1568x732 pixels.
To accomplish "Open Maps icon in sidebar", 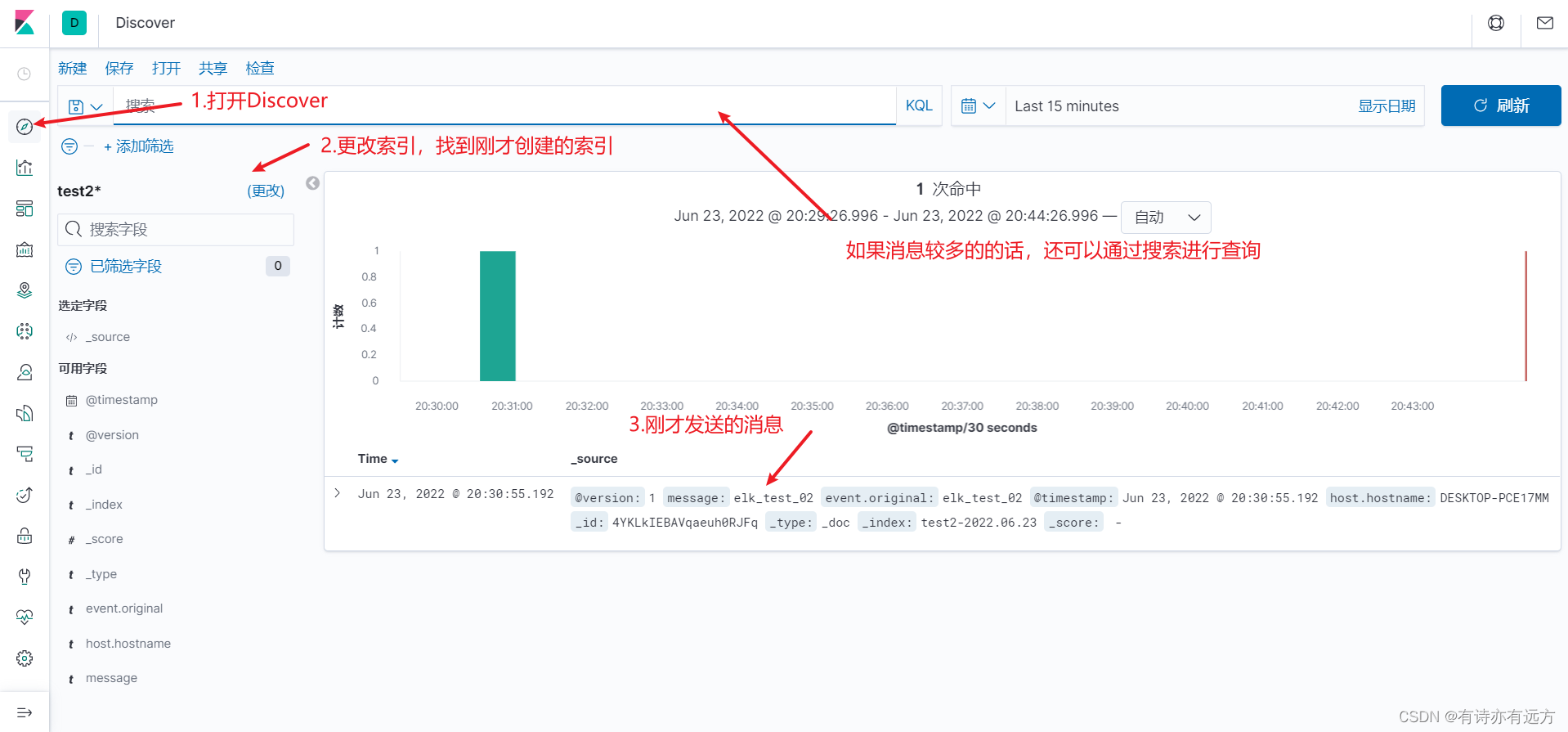I will [25, 290].
